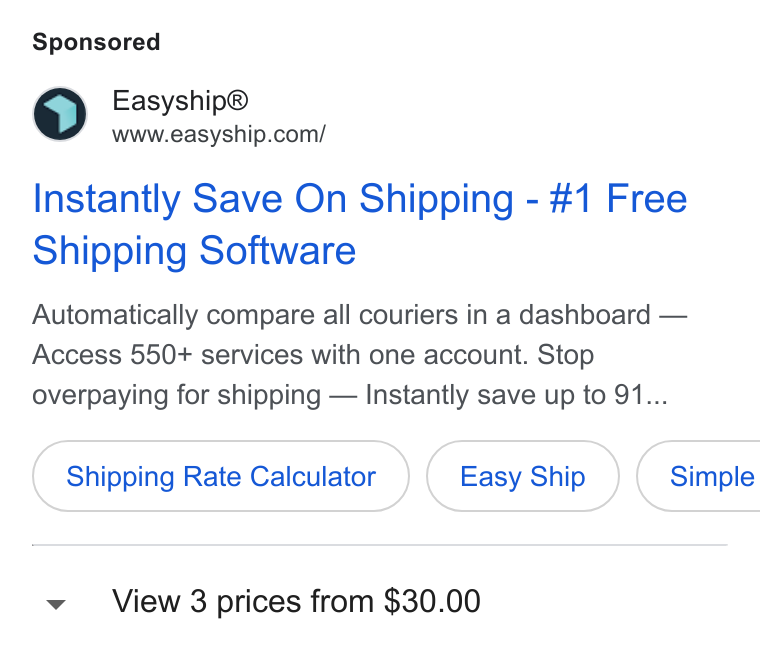
Task: Click the partially visible Simple chip
Action: [x=698, y=476]
